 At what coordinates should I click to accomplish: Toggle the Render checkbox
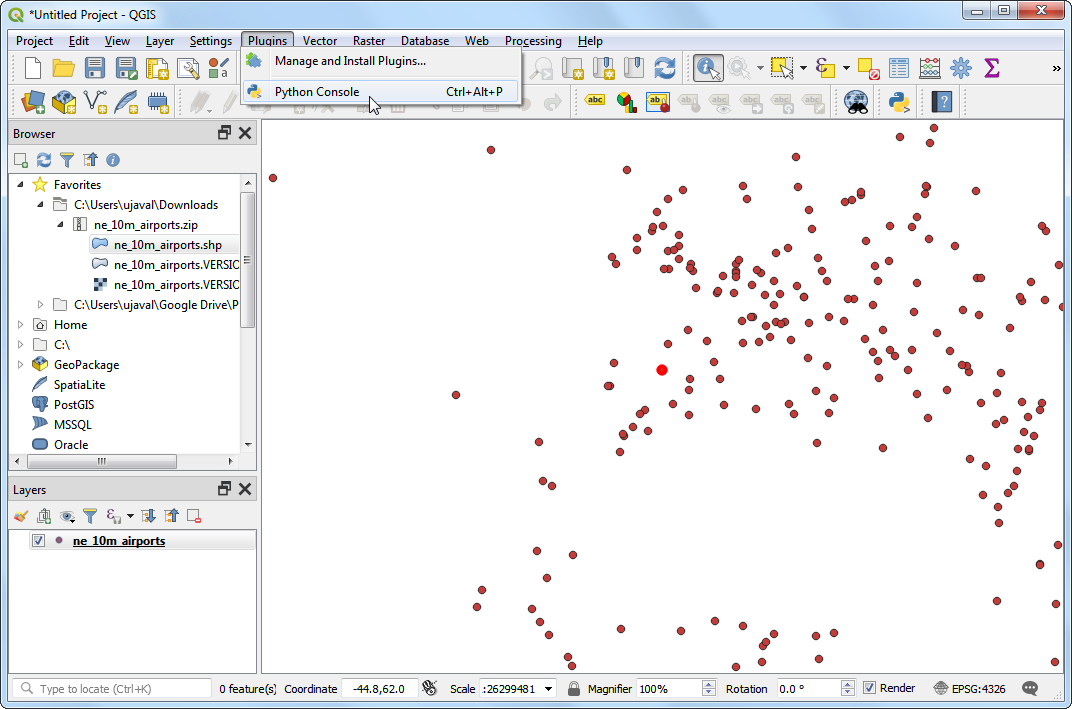870,688
